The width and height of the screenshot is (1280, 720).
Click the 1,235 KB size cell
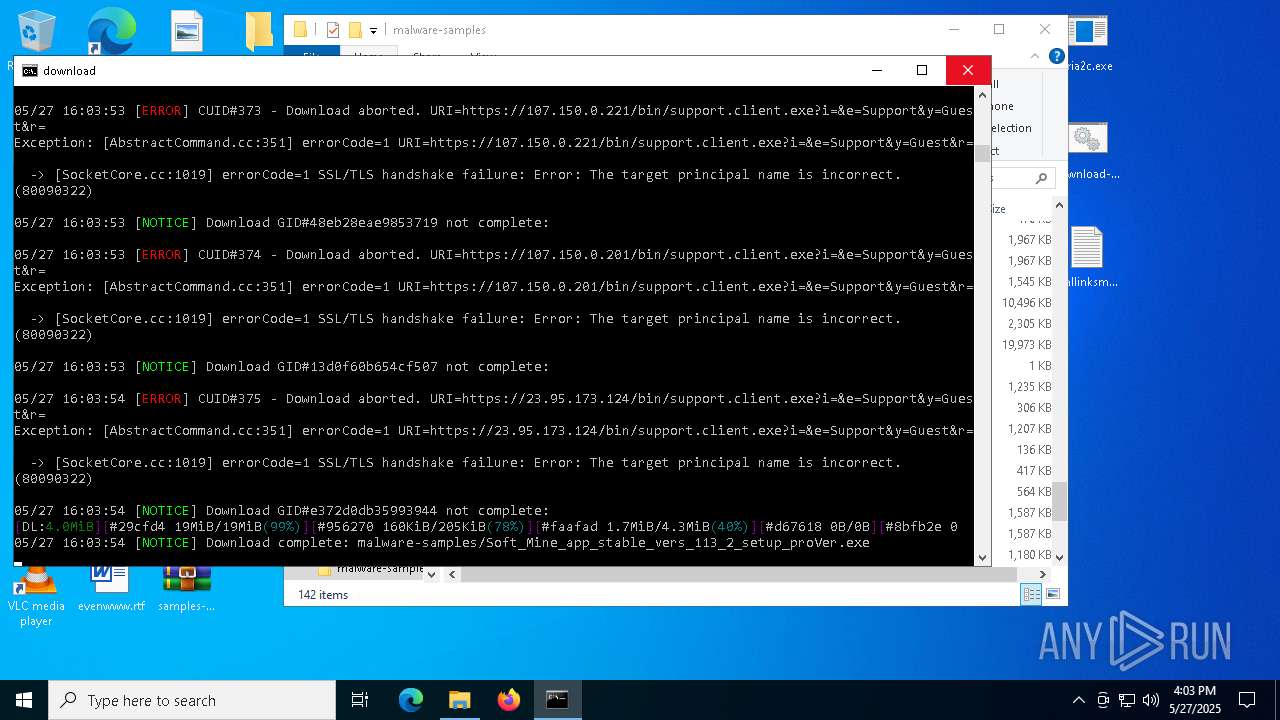pyautogui.click(x=1029, y=387)
